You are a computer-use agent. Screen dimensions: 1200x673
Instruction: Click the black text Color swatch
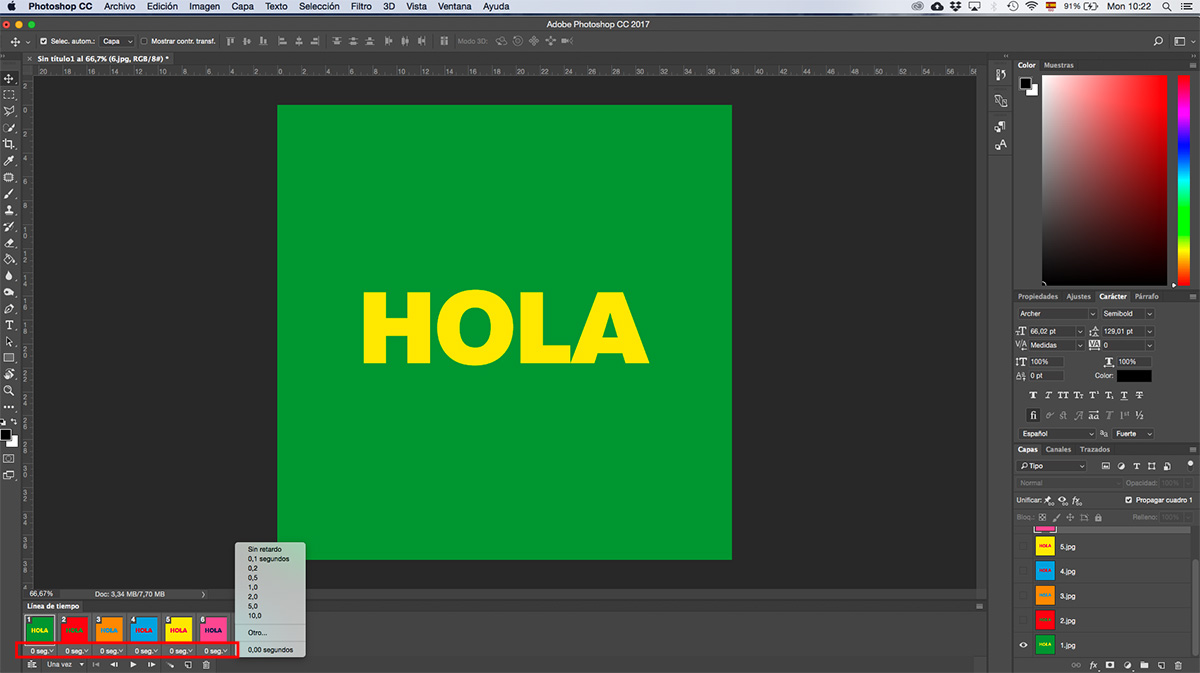pos(1134,376)
